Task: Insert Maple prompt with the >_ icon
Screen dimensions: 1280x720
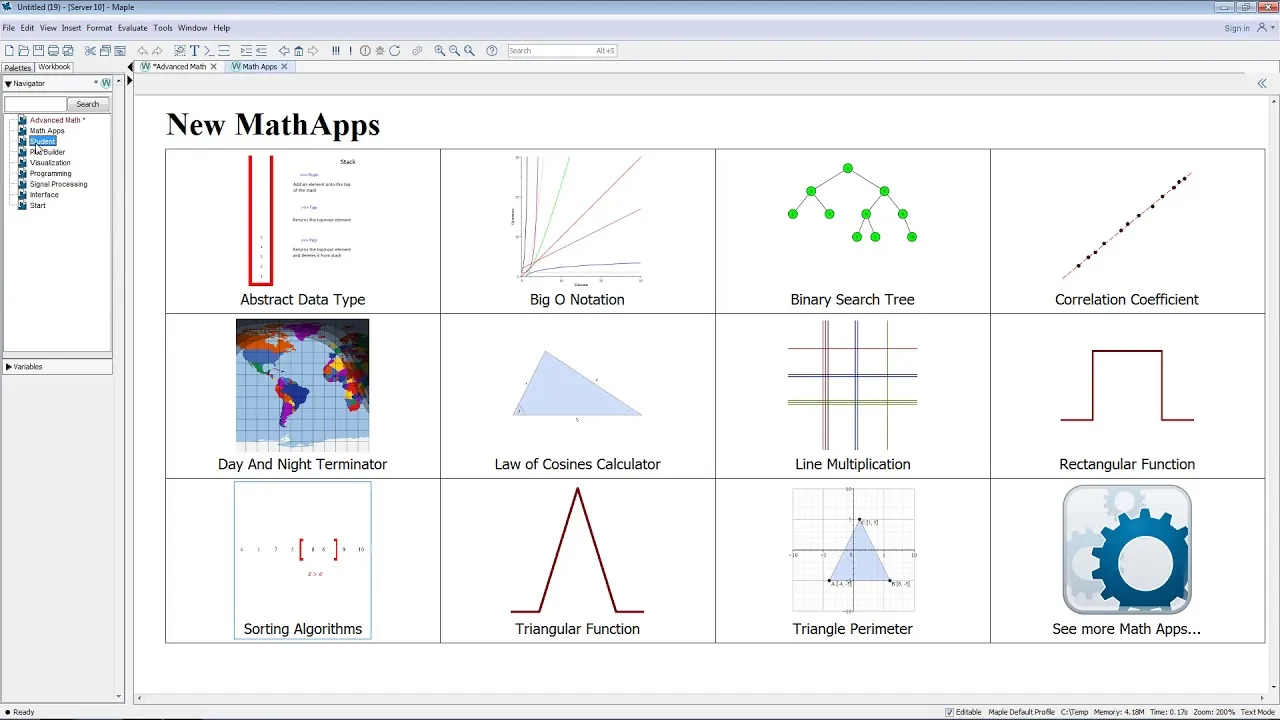Action: pos(209,50)
